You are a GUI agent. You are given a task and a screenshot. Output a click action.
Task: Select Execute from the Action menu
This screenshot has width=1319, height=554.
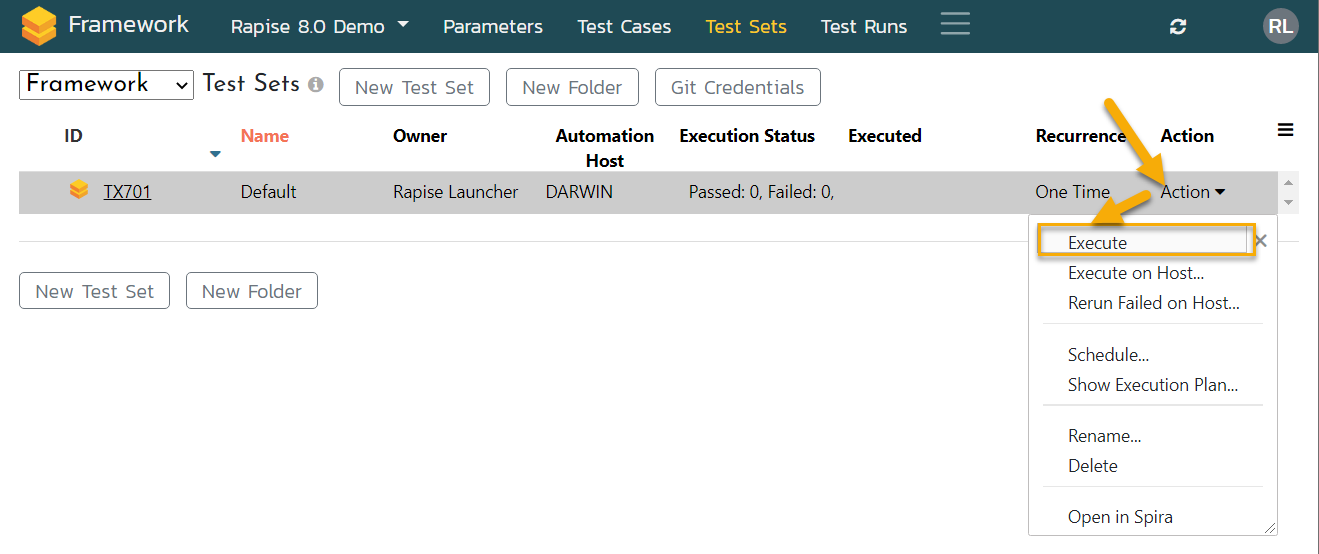[x=1097, y=243]
